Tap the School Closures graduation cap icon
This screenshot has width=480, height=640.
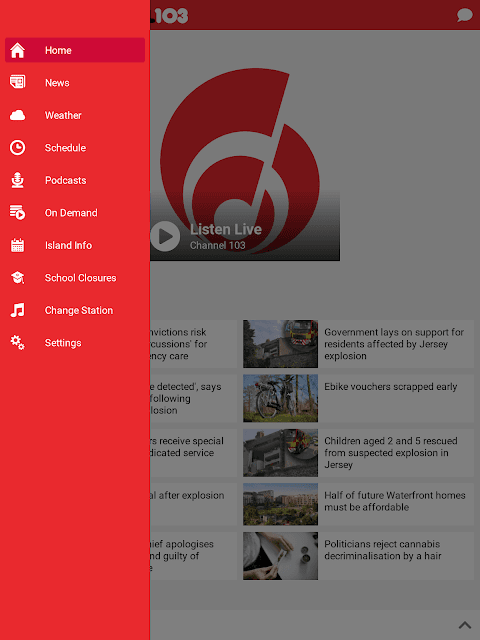(x=18, y=278)
